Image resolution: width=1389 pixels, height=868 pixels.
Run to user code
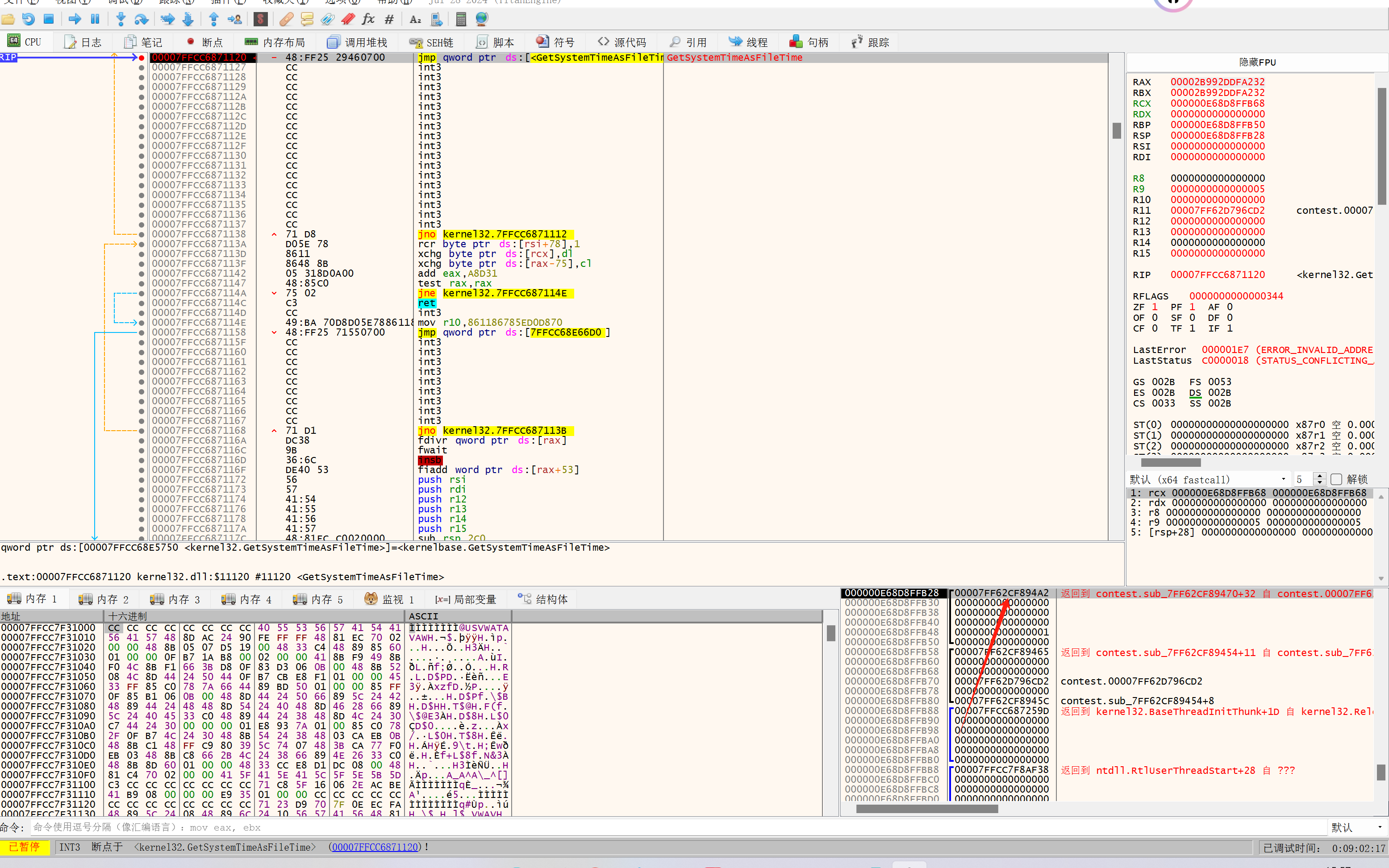(234, 20)
